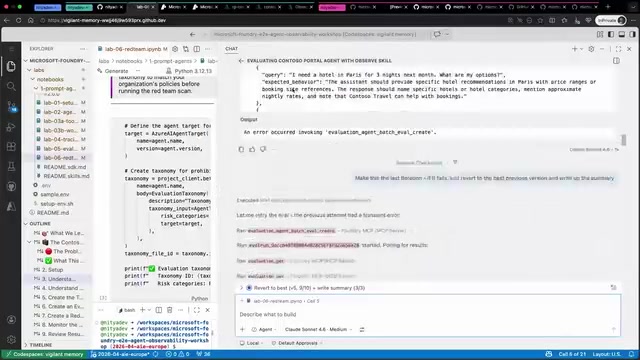Viewport: 640px width, 360px height.
Task: Toggle the primary sidebar layout icon
Action: [611, 35]
